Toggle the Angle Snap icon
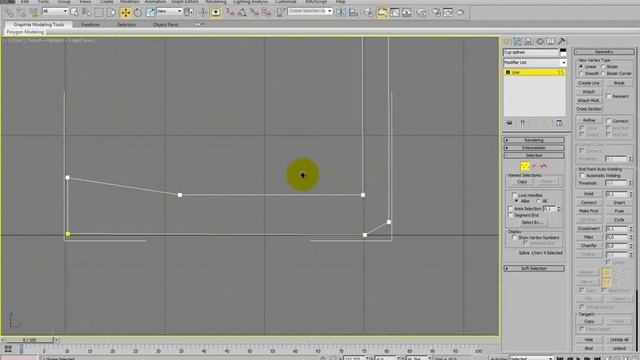This screenshot has height=360, width=640. coord(242,13)
